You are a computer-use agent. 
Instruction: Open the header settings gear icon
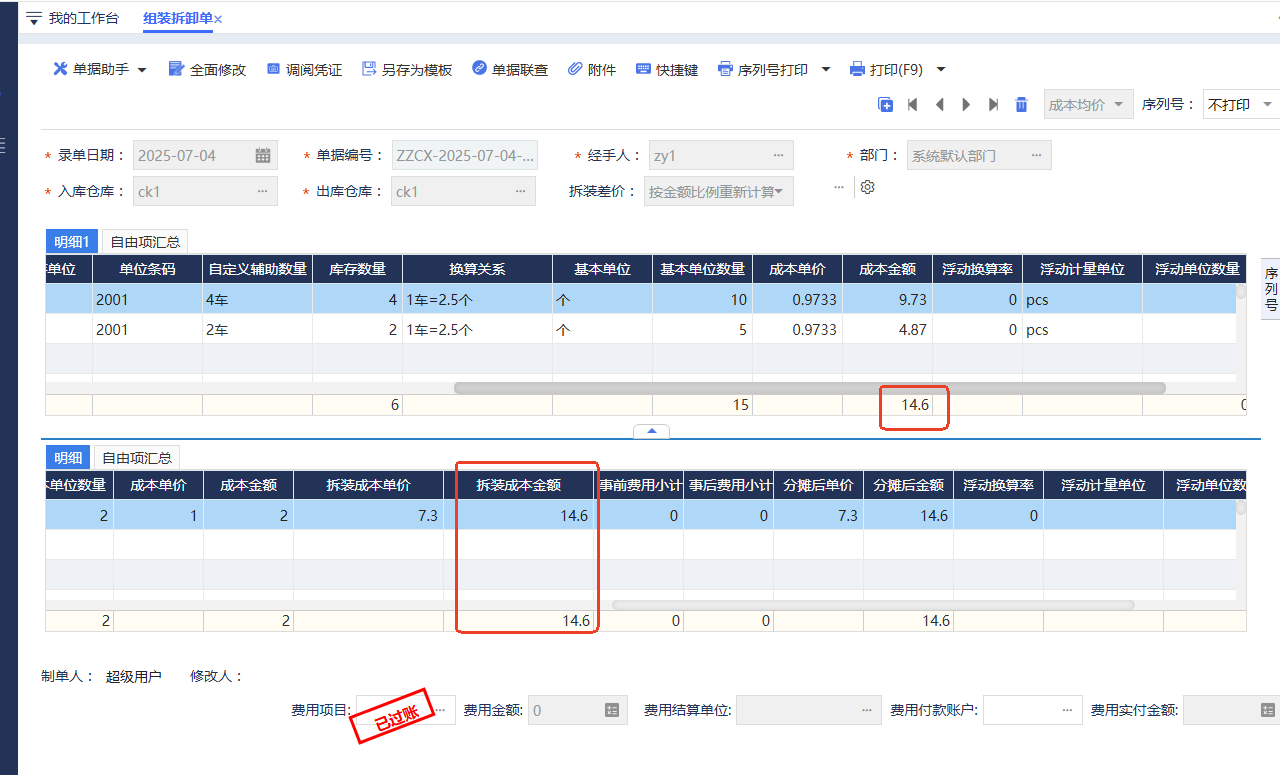868,187
